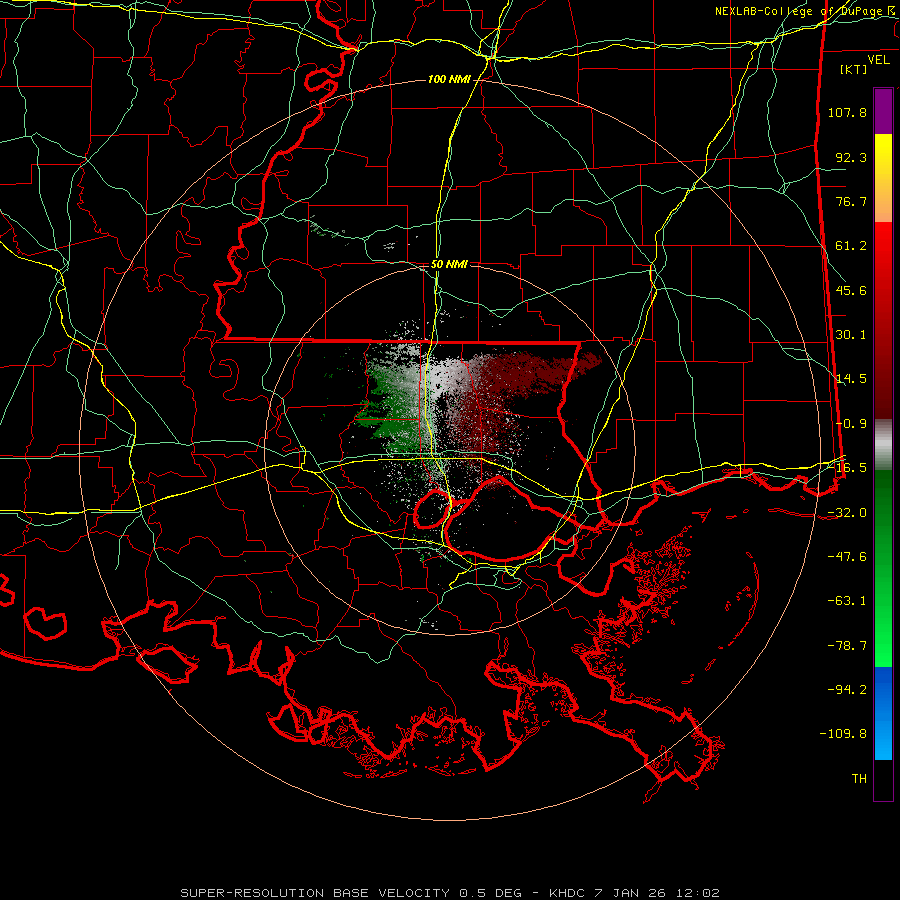
Task: Select the 14.5 scale value
Action: pyautogui.click(x=851, y=379)
